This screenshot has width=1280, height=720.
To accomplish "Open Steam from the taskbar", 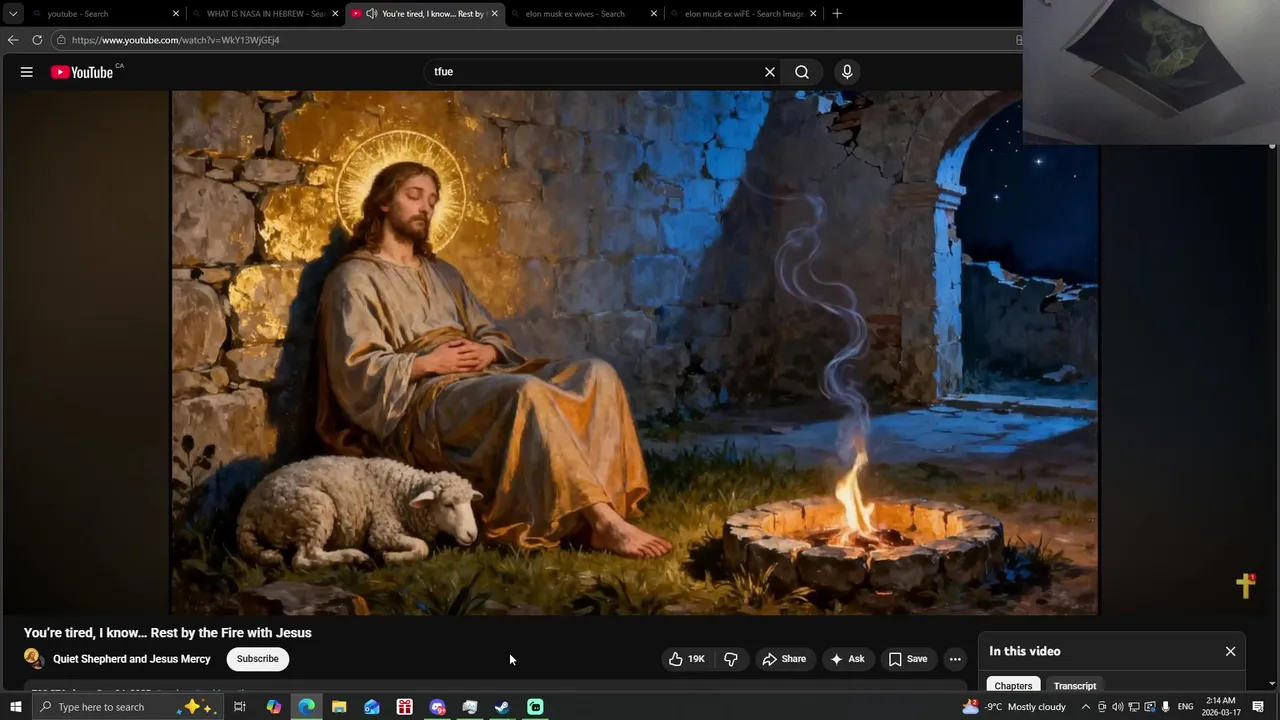I will 502,707.
